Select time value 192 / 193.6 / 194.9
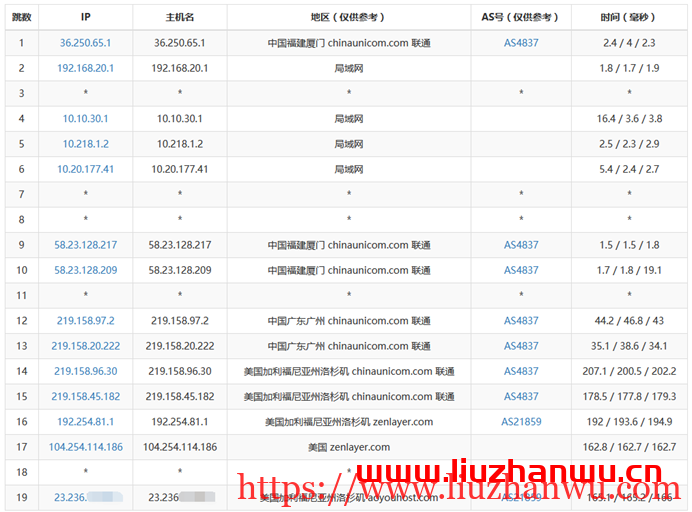 coord(629,422)
